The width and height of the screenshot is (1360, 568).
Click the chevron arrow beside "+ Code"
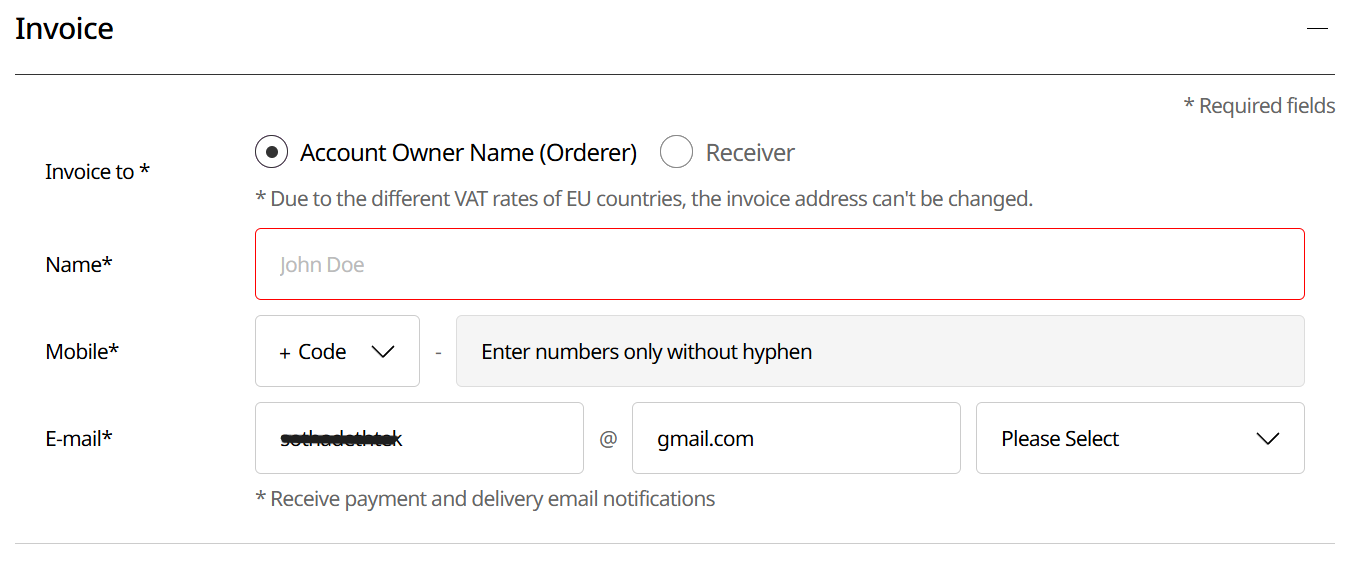(383, 351)
